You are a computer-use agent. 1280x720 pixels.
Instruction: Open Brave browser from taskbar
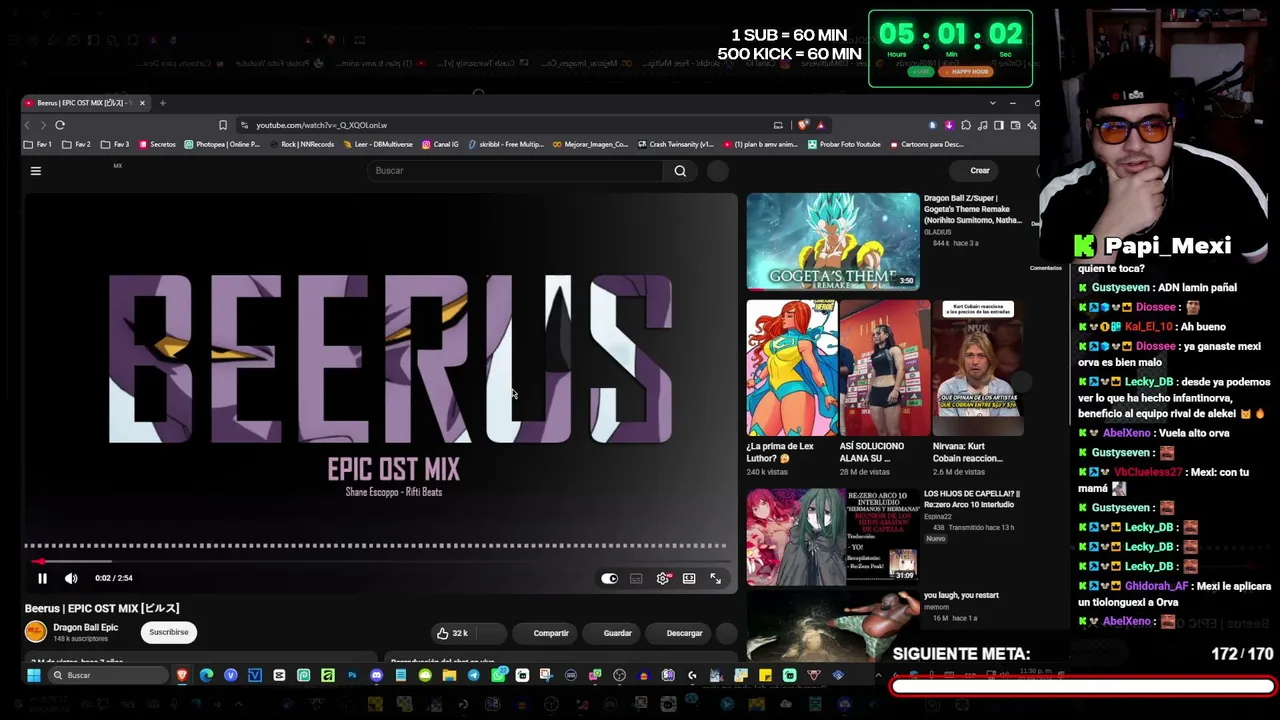[x=182, y=676]
